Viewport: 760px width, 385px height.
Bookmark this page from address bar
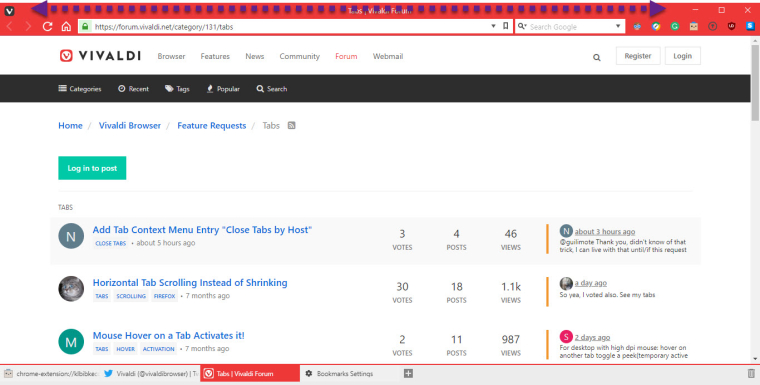(x=506, y=26)
